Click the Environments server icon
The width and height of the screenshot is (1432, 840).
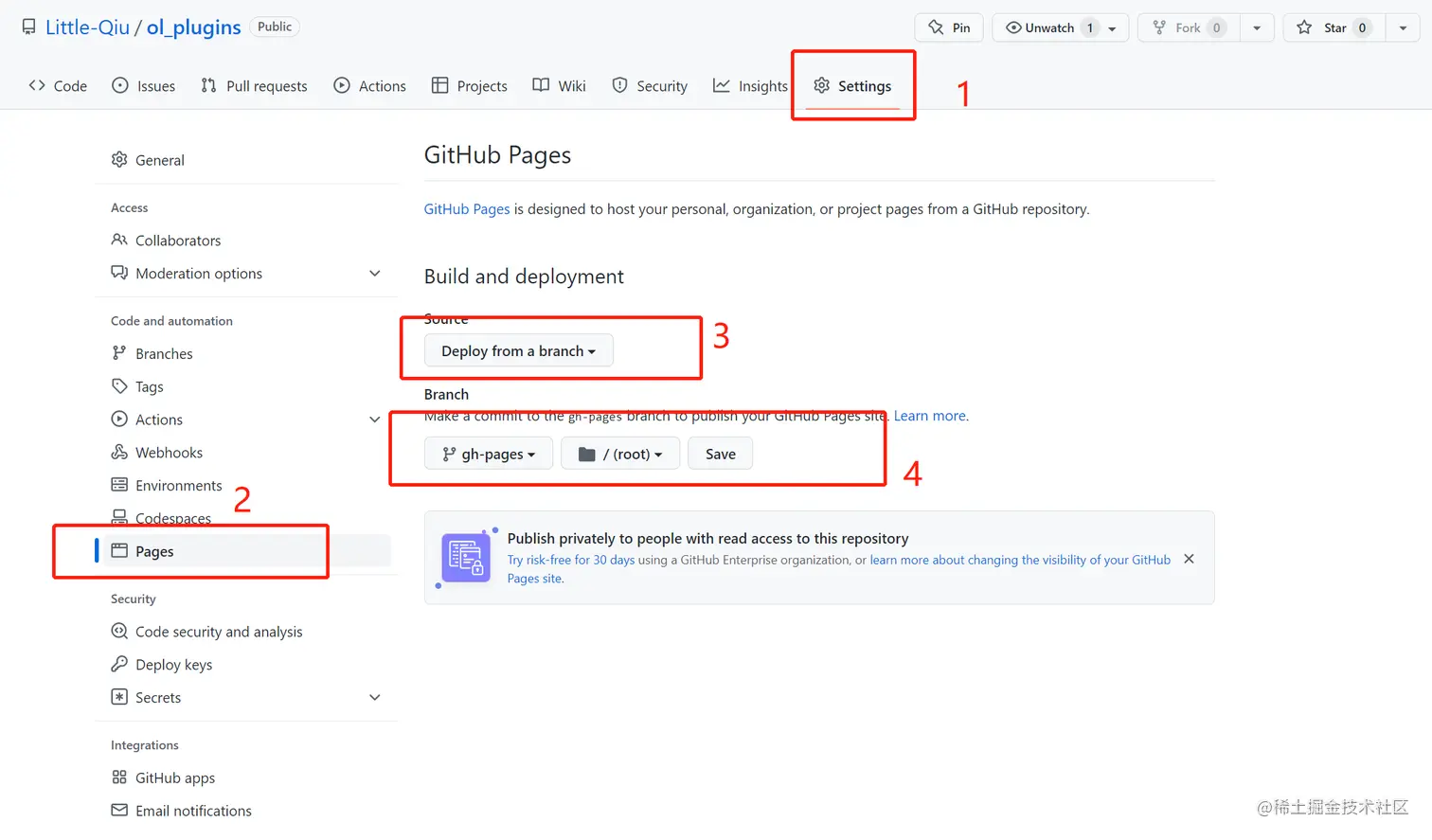tap(119, 485)
